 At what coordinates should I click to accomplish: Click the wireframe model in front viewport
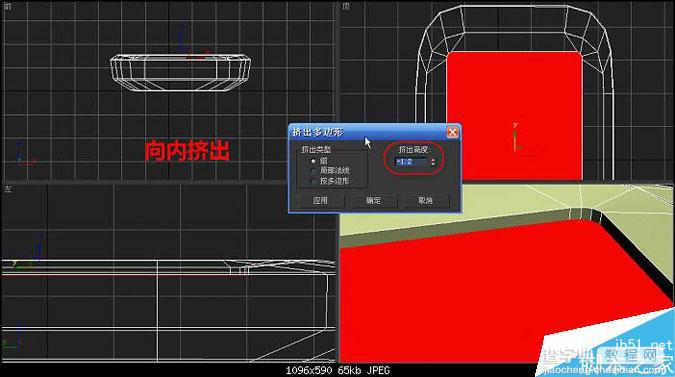click(180, 72)
